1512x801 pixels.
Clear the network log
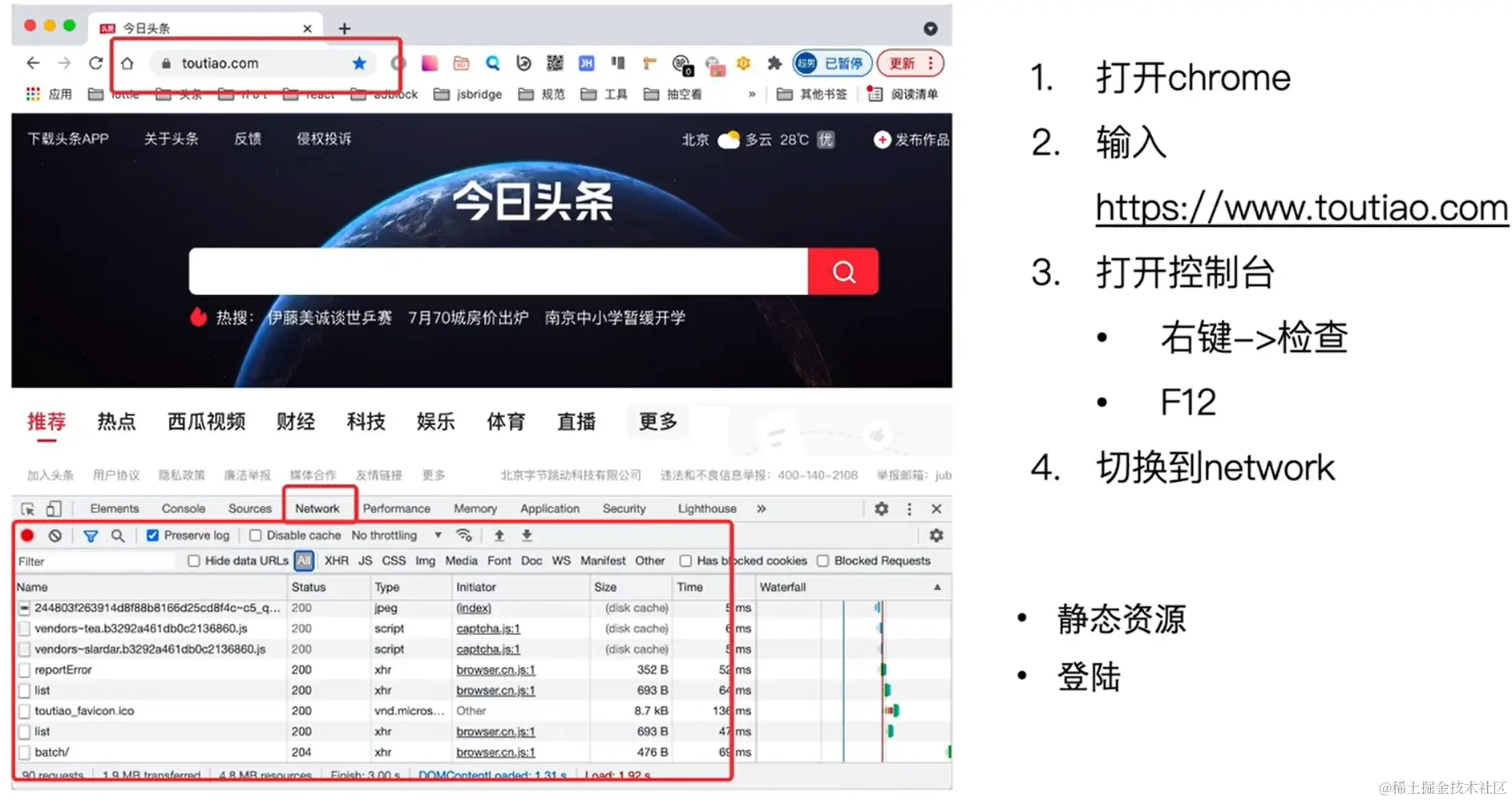coord(55,535)
